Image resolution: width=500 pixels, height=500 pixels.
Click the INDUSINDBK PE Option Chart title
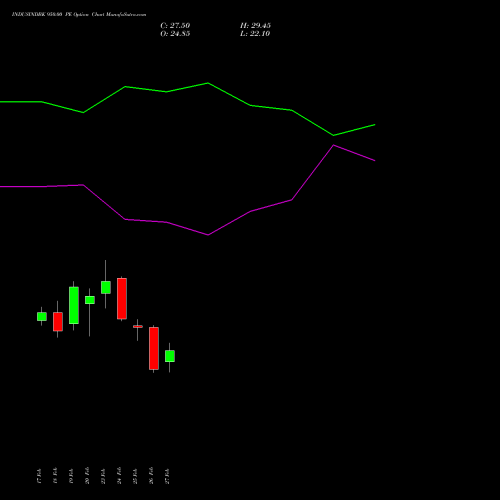(x=79, y=15)
